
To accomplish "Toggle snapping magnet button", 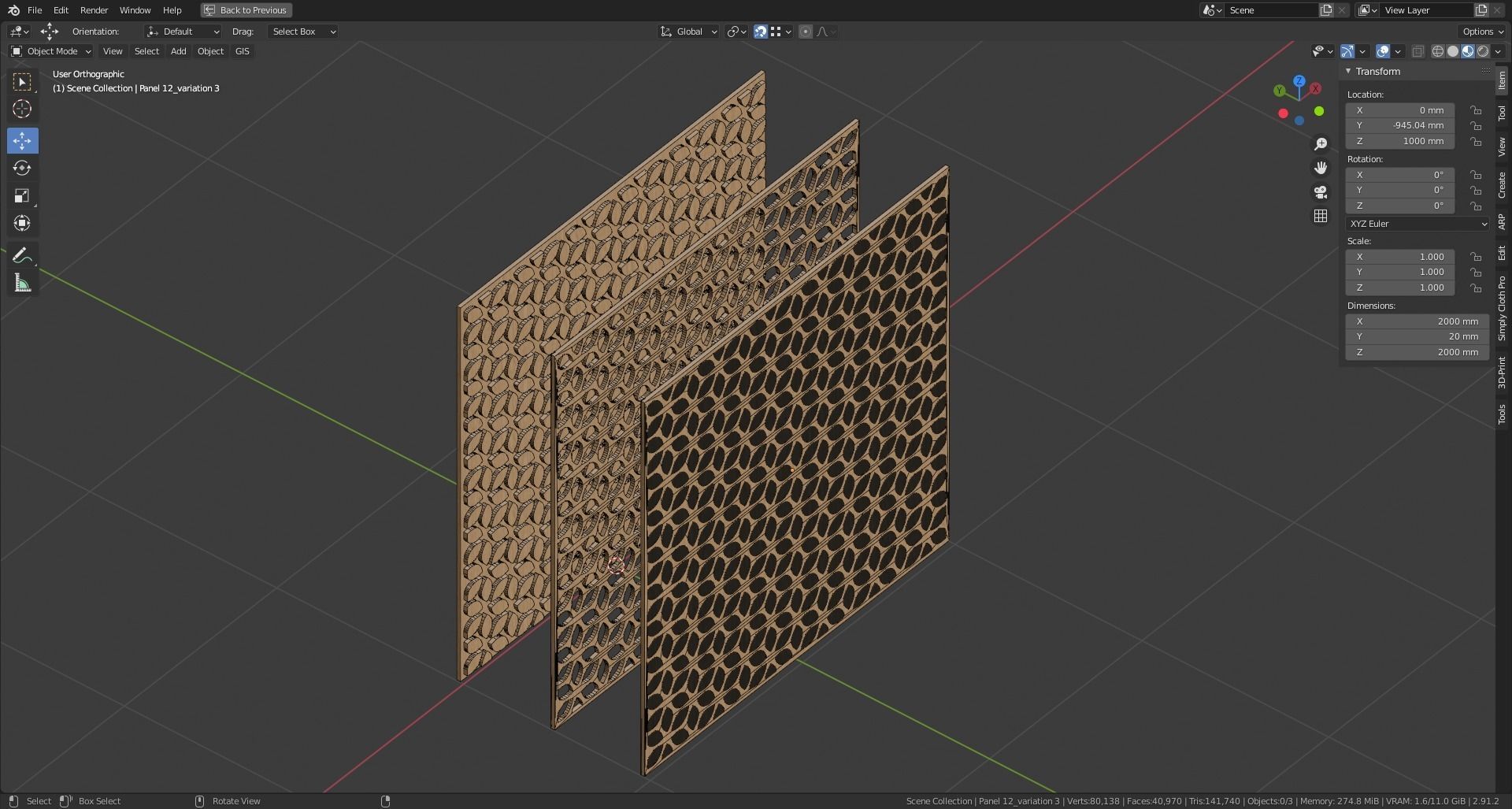I will [x=761, y=32].
